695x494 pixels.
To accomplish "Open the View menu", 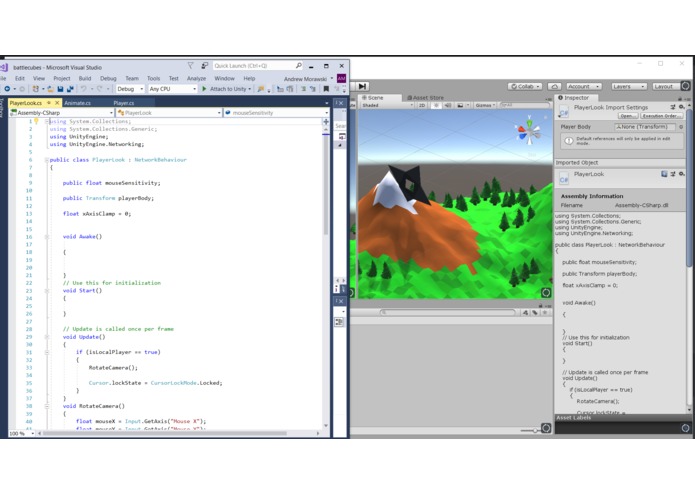I will [x=39, y=78].
